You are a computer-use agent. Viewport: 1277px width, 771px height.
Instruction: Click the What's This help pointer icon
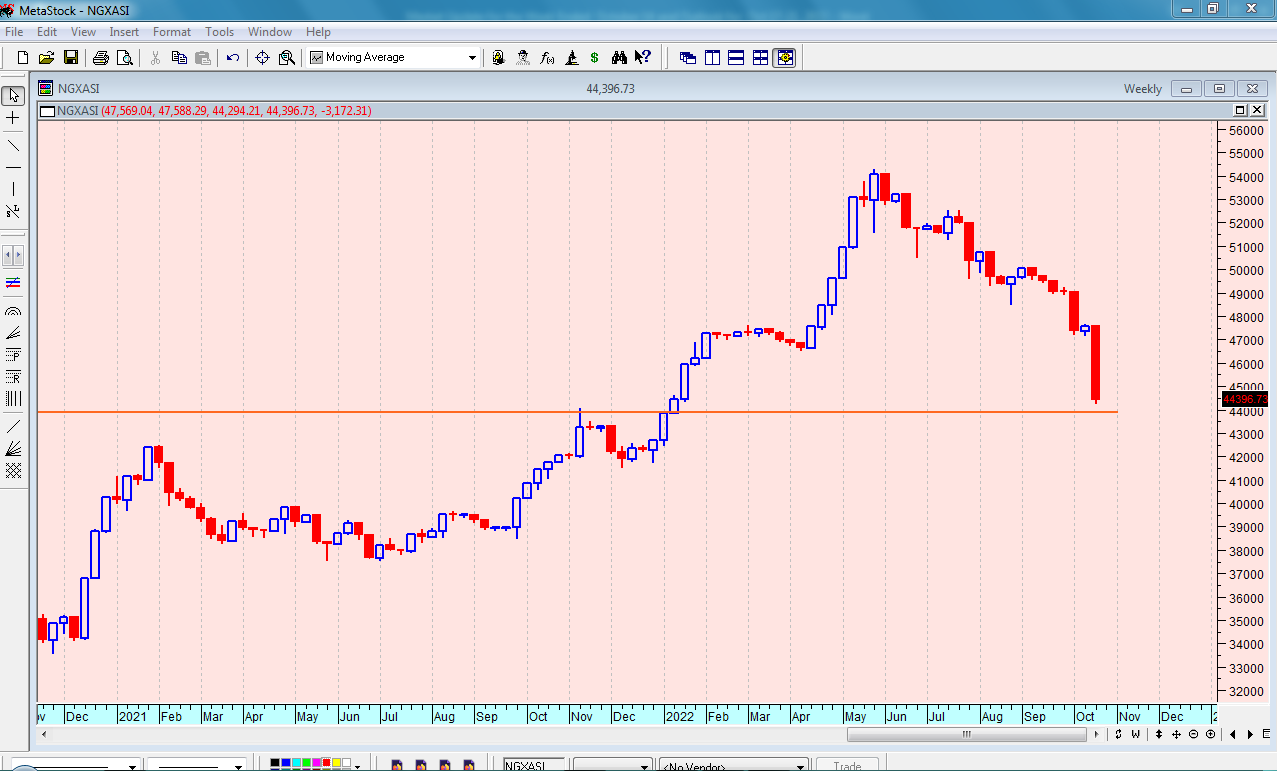point(643,58)
